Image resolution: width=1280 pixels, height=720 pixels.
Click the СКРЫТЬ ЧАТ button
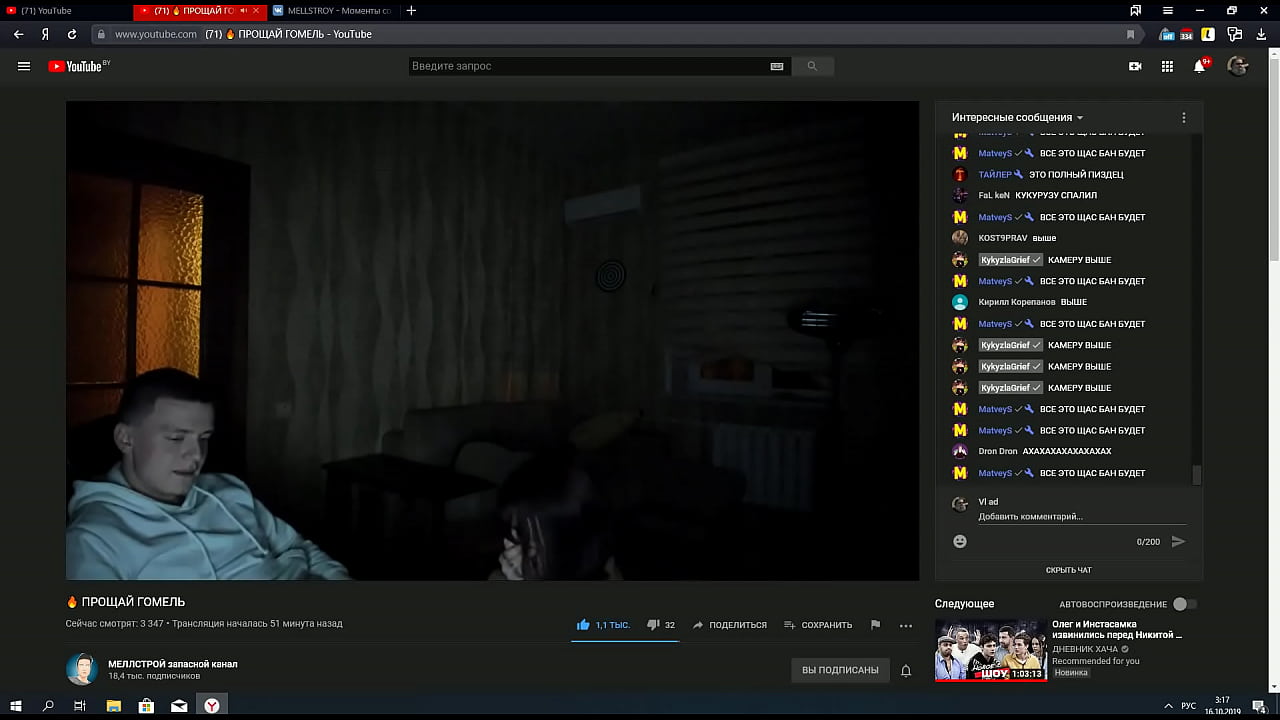click(1068, 570)
